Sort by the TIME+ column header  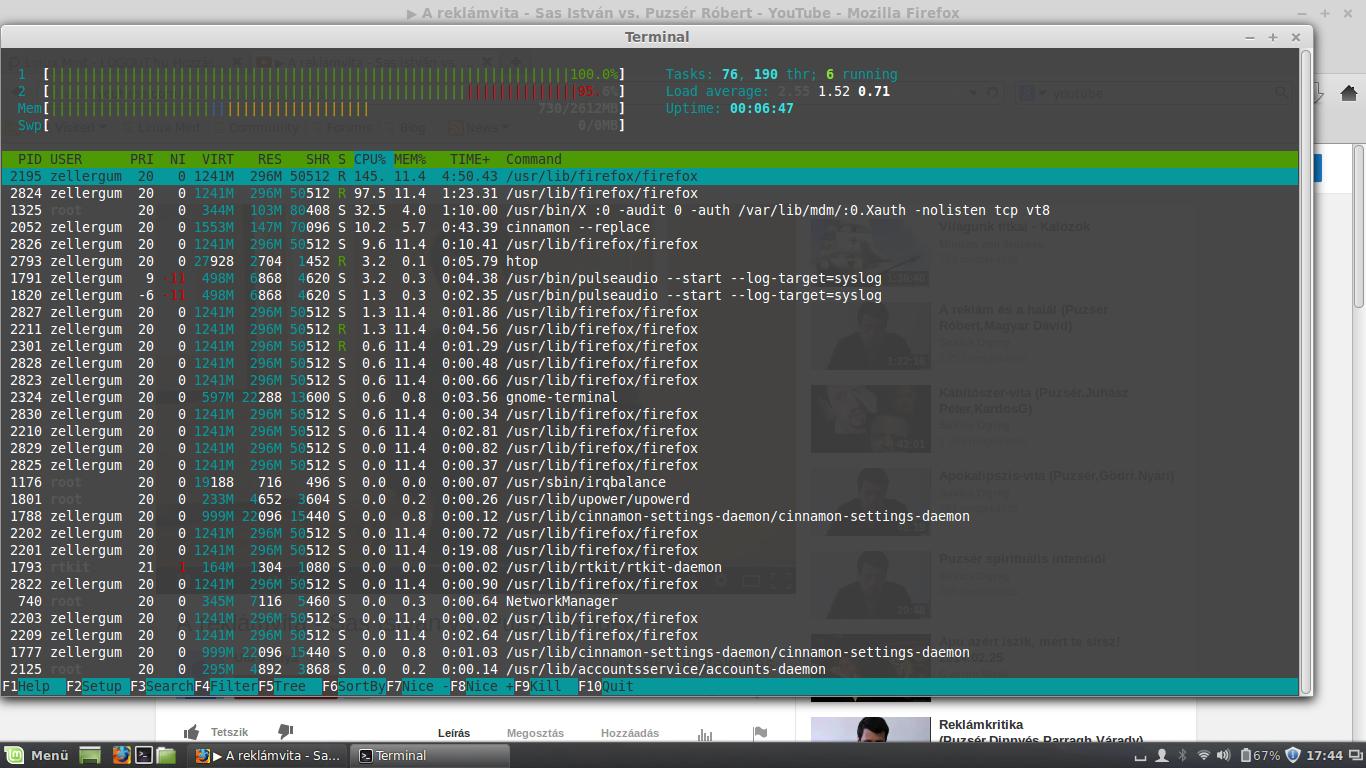tap(470, 159)
